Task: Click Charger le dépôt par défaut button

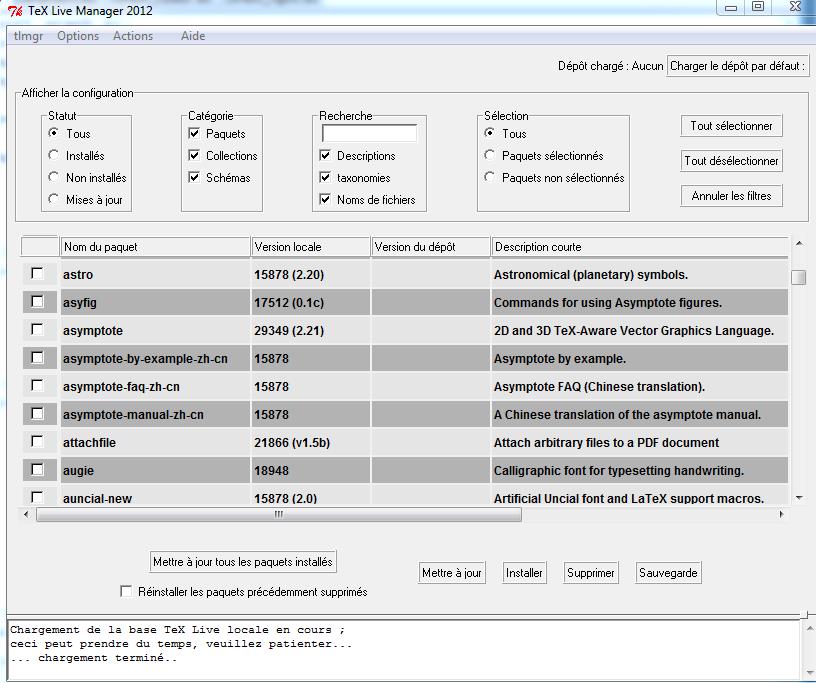Action: click(737, 66)
